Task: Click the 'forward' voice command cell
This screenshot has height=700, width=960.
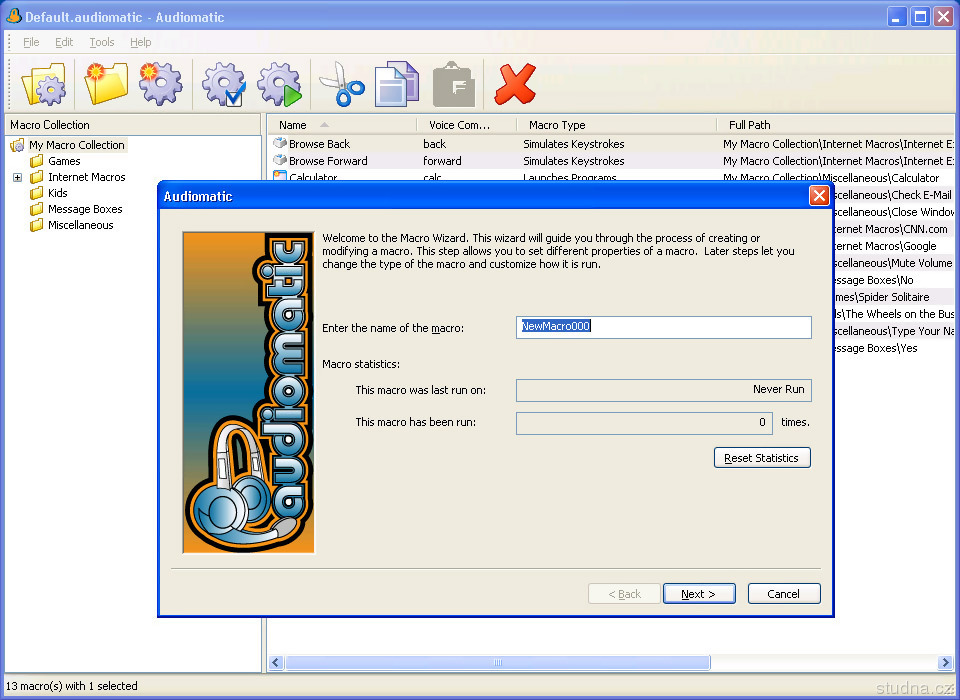Action: tap(442, 161)
